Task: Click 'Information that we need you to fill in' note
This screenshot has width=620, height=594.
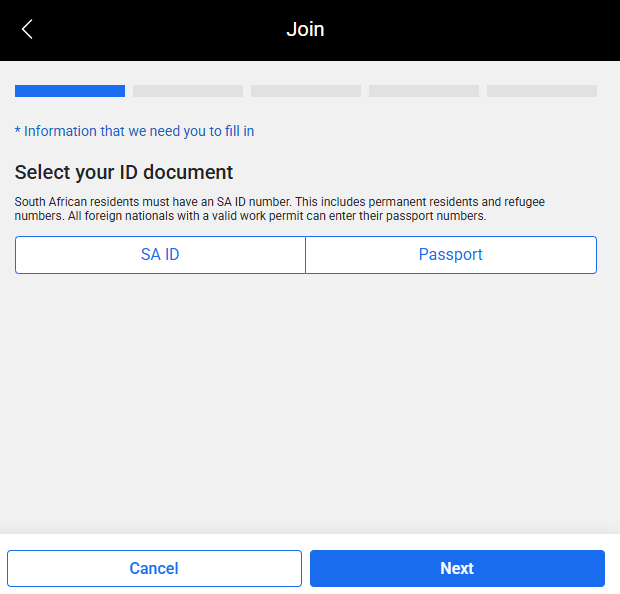Action: pyautogui.click(x=134, y=131)
